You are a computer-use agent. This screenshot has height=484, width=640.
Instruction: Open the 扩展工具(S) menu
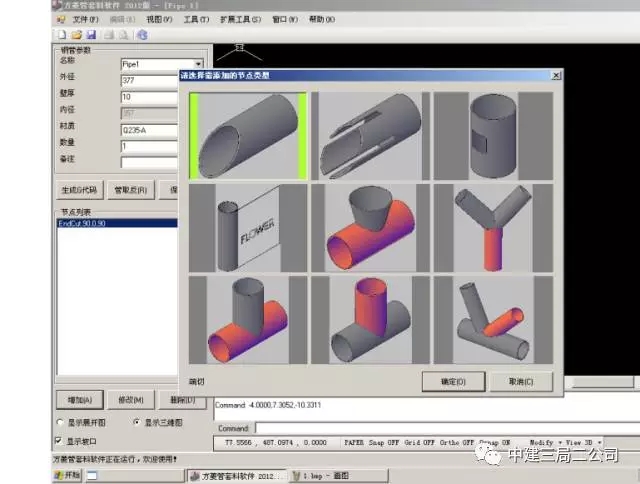241,19
